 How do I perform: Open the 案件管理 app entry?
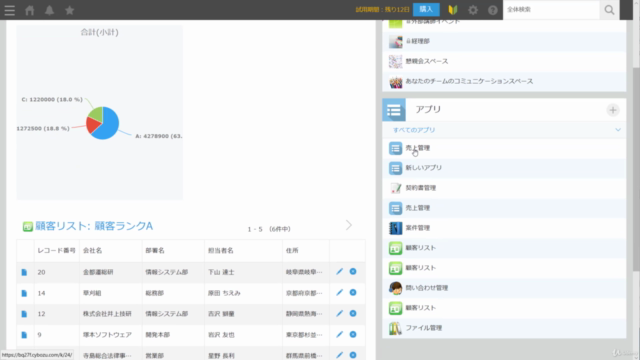pyautogui.click(x=504, y=228)
